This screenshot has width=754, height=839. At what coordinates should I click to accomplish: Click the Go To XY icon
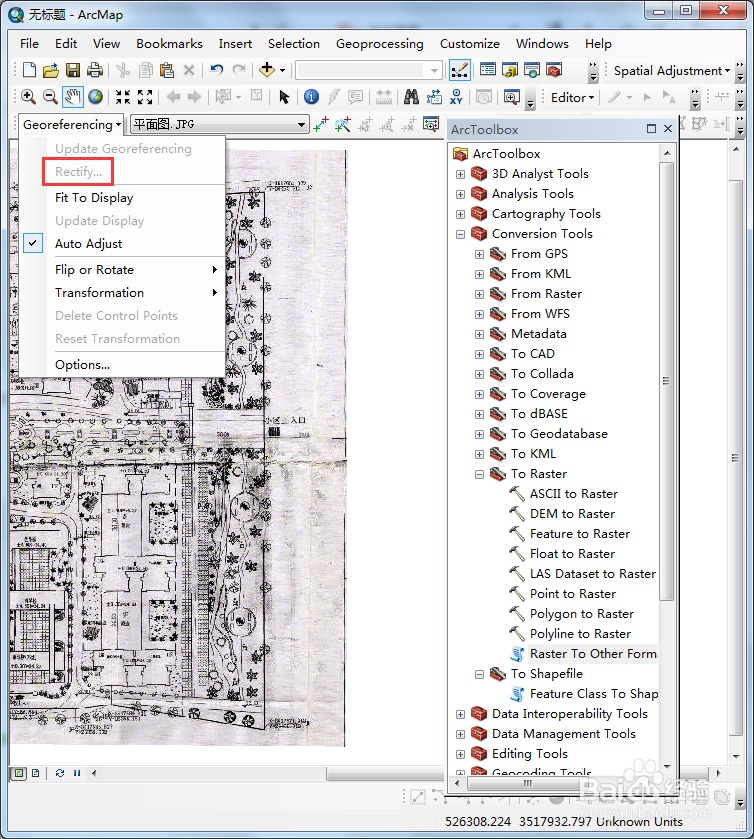(456, 97)
